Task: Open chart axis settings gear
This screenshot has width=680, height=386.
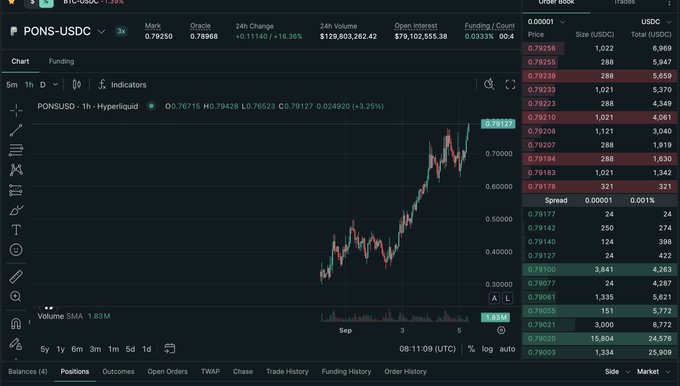Action: pos(501,330)
